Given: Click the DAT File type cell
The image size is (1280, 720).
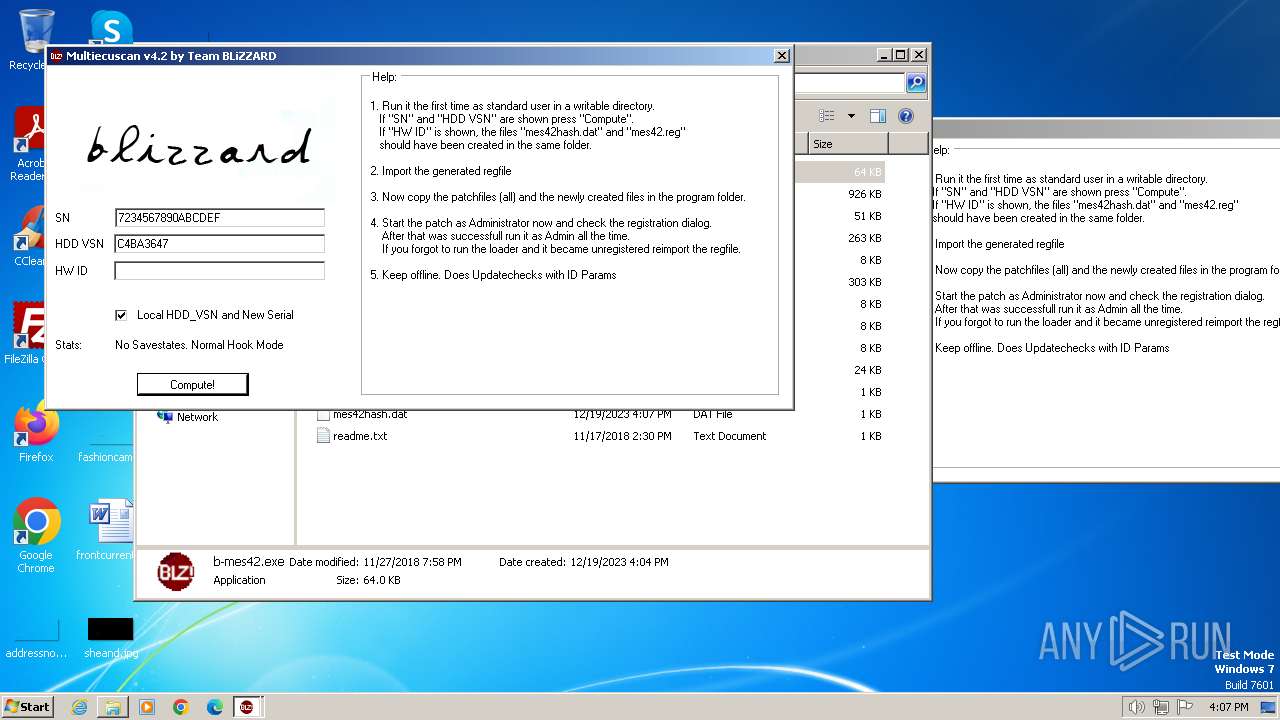Looking at the screenshot, I should pos(712,414).
